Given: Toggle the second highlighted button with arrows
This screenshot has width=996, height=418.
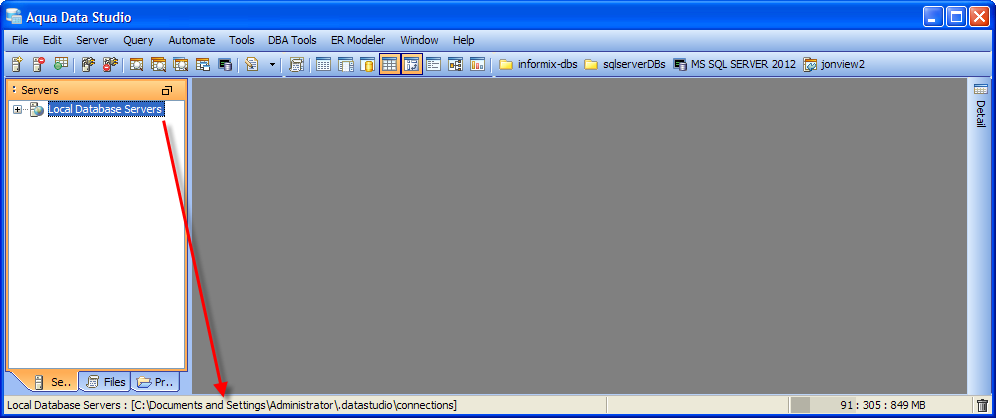Looking at the screenshot, I should (x=412, y=64).
